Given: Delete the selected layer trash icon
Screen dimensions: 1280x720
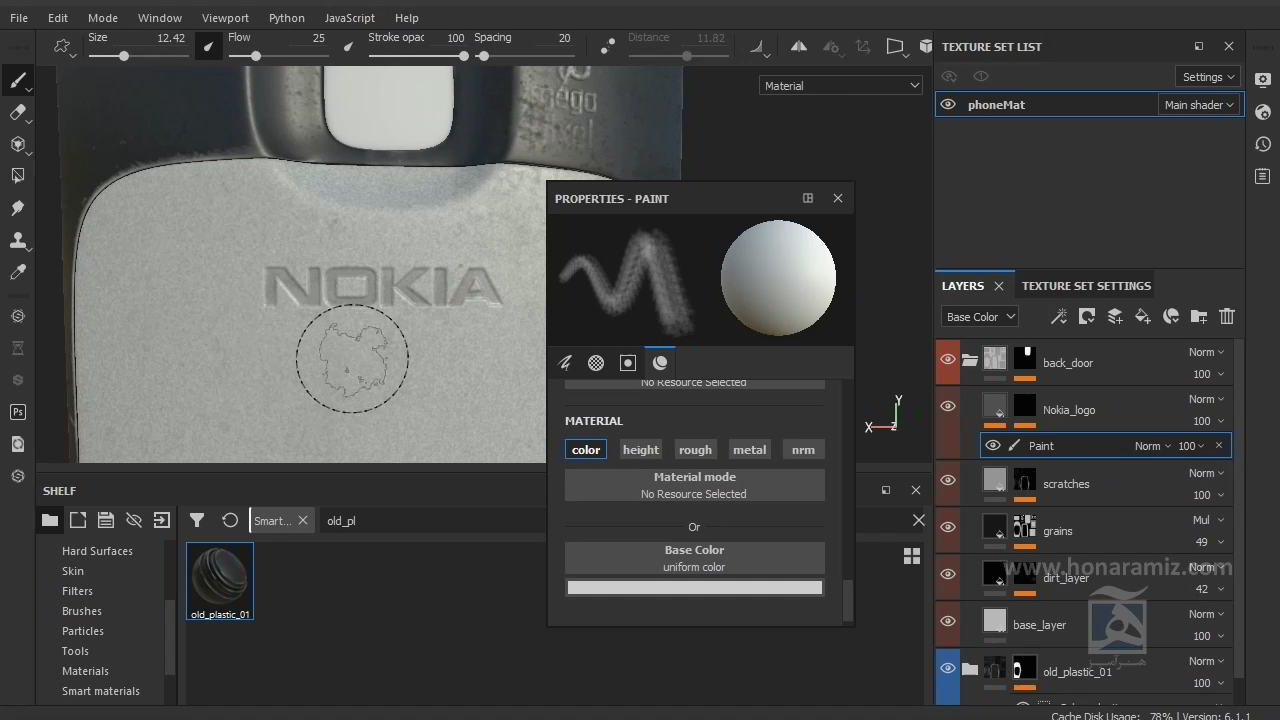Looking at the screenshot, I should point(1227,316).
